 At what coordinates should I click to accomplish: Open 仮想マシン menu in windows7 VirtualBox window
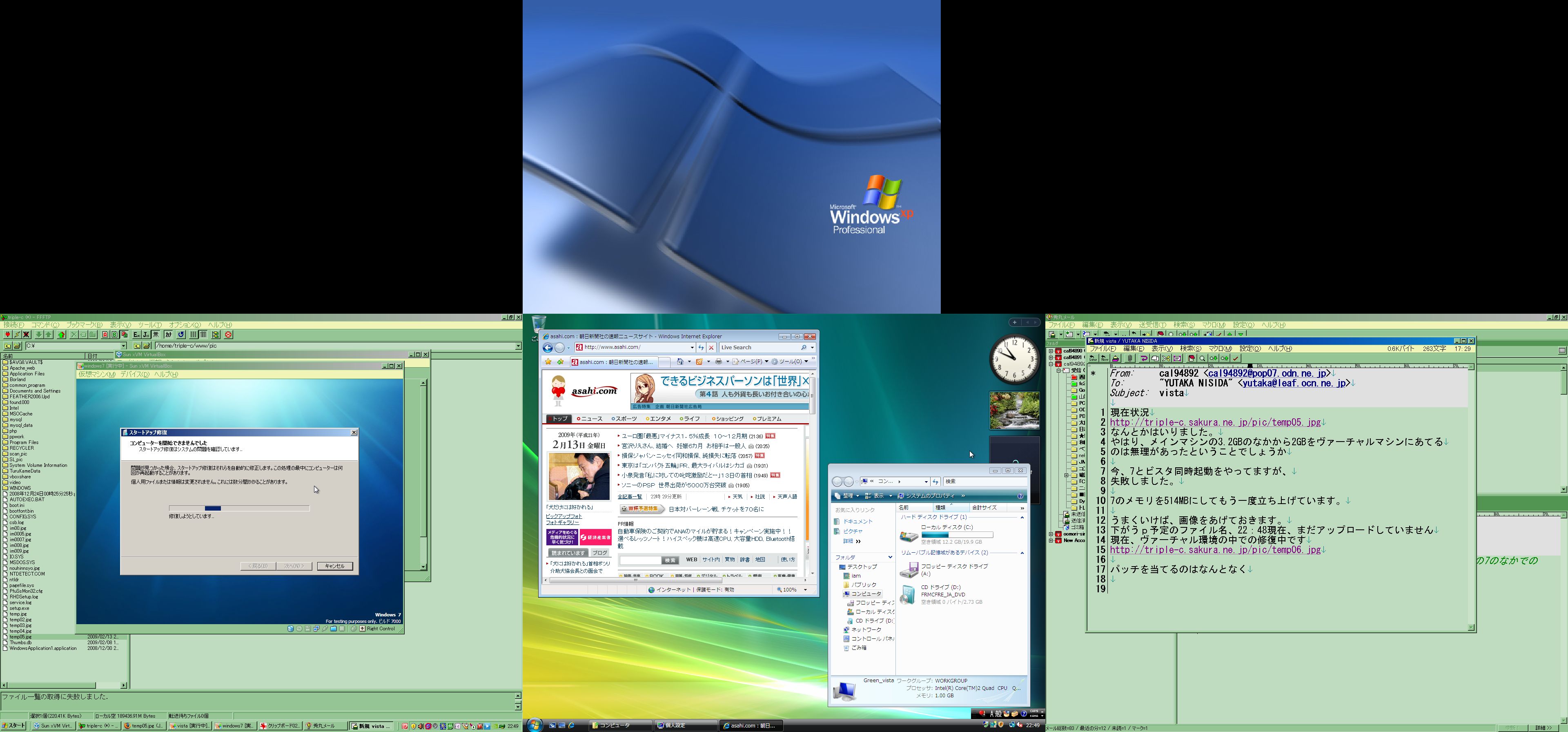(97, 374)
